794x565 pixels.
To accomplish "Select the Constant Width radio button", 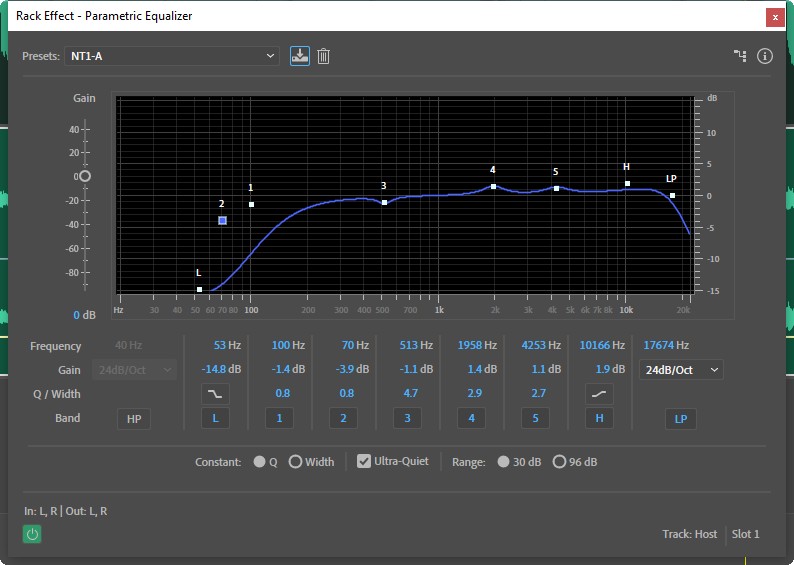I will pos(295,462).
